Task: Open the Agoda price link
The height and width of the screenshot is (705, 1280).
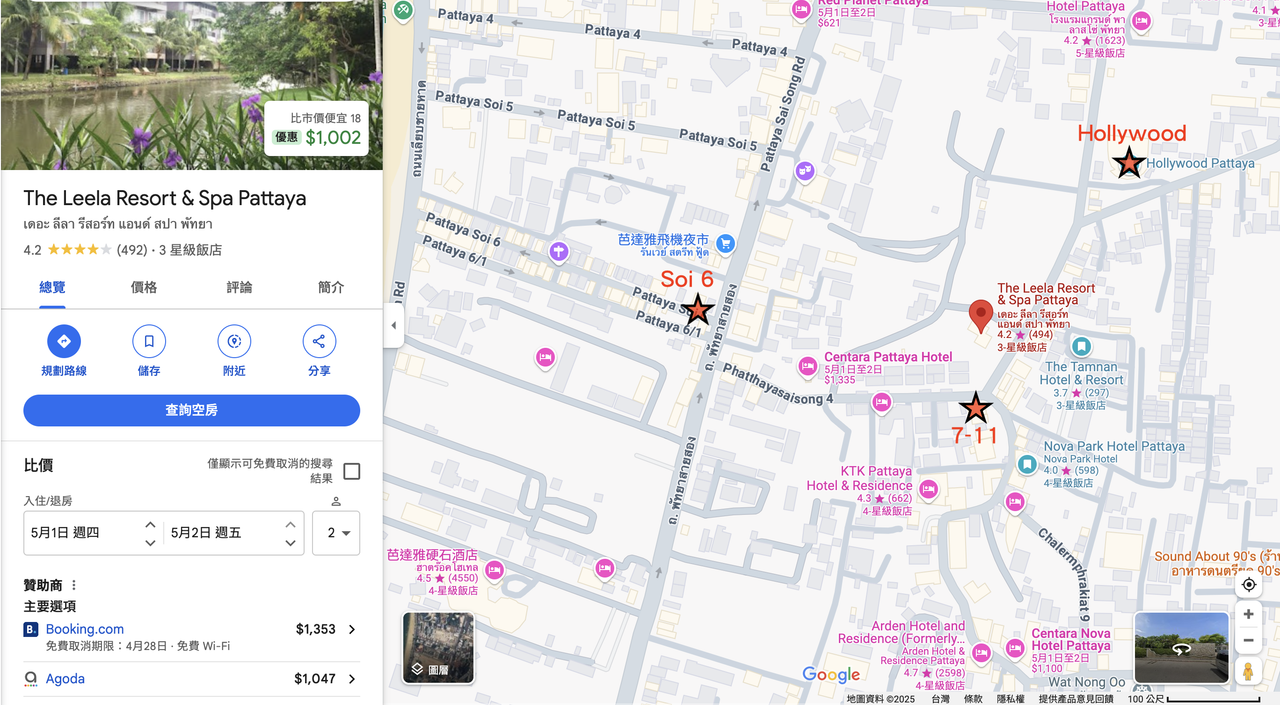Action: pos(65,679)
